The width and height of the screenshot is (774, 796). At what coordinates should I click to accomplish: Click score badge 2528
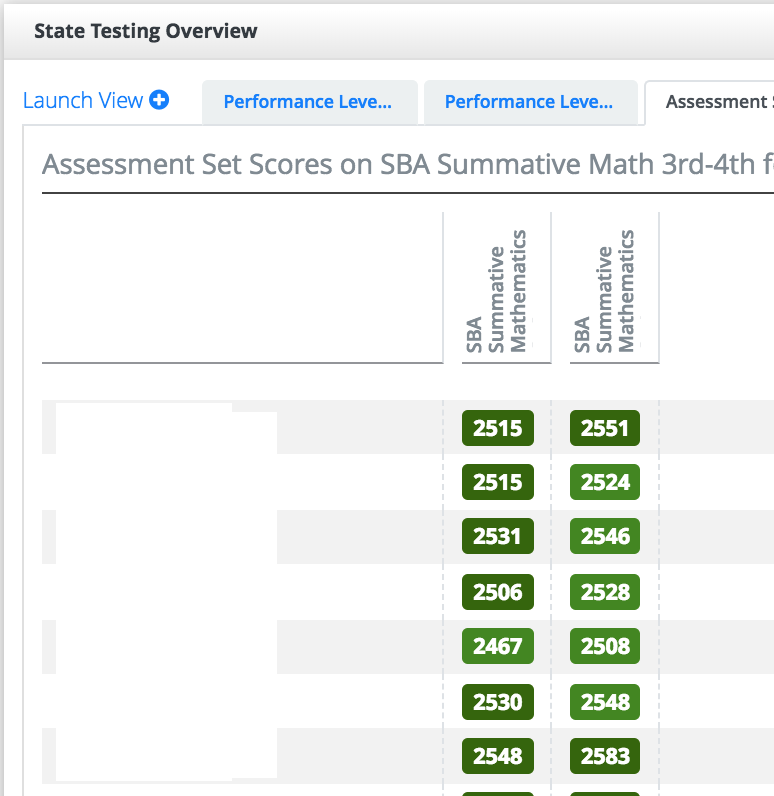click(x=604, y=592)
